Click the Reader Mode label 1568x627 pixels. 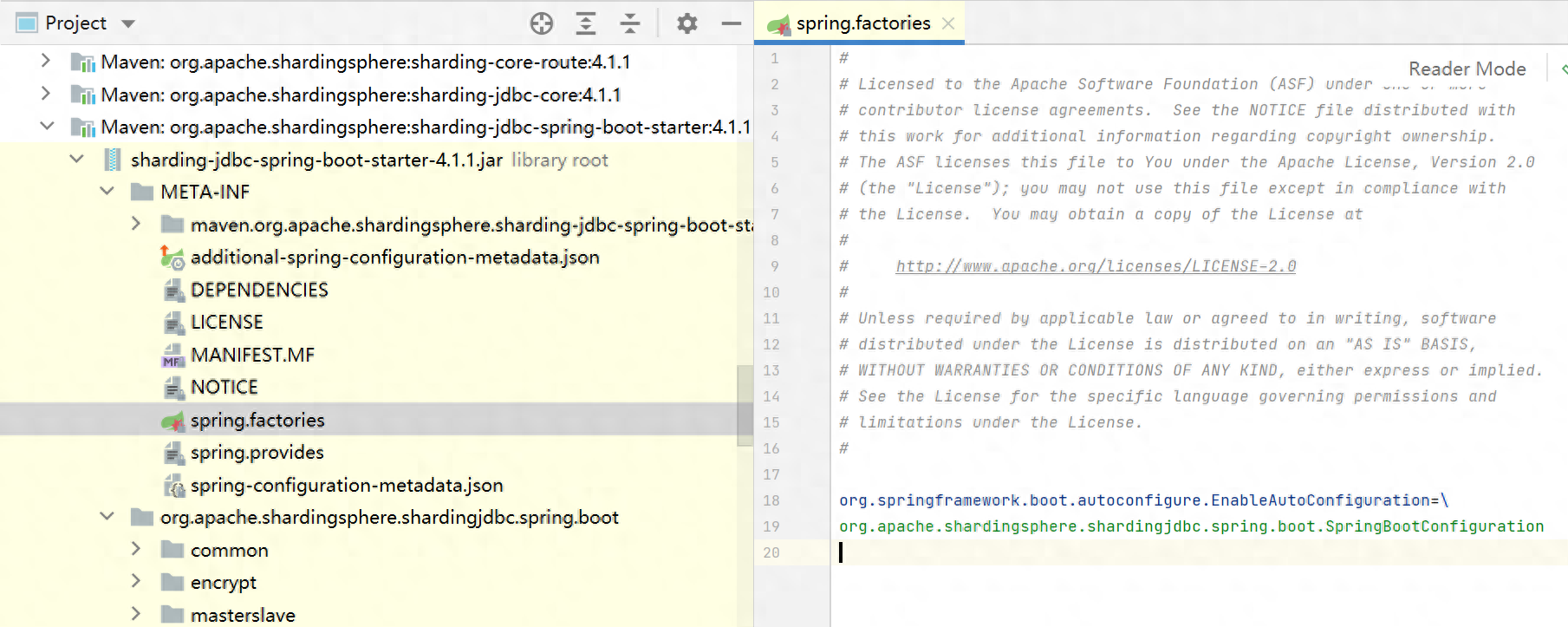(1467, 69)
